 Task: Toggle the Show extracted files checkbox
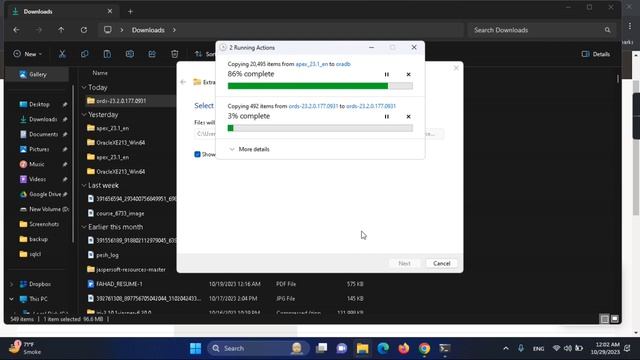(198, 154)
